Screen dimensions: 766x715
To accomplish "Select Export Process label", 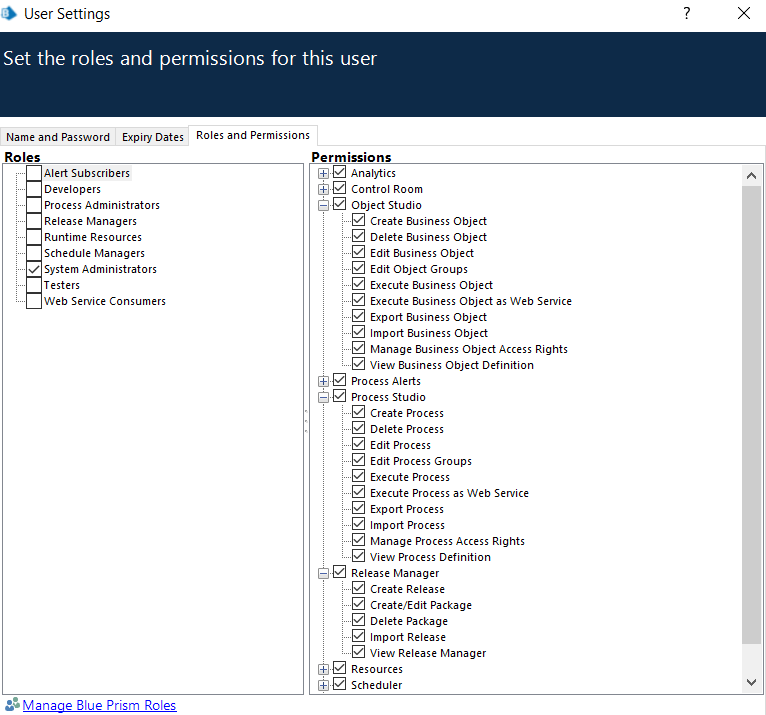I will [x=407, y=509].
